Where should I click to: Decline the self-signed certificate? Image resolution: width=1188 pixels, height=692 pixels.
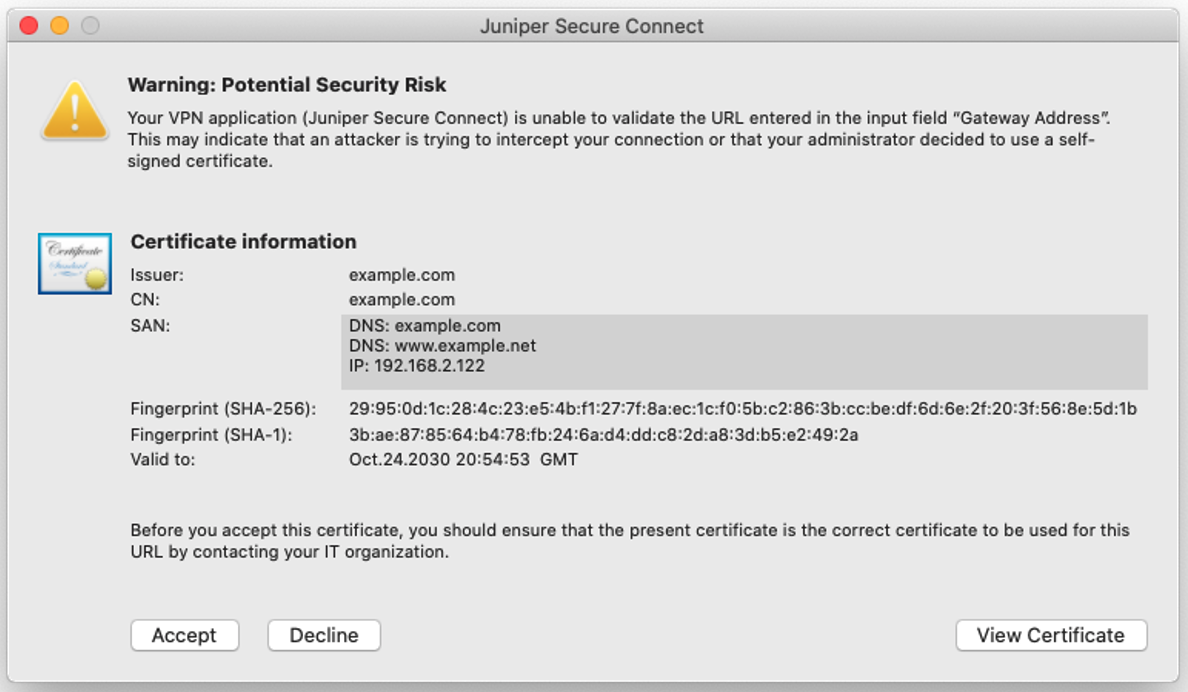tap(324, 635)
